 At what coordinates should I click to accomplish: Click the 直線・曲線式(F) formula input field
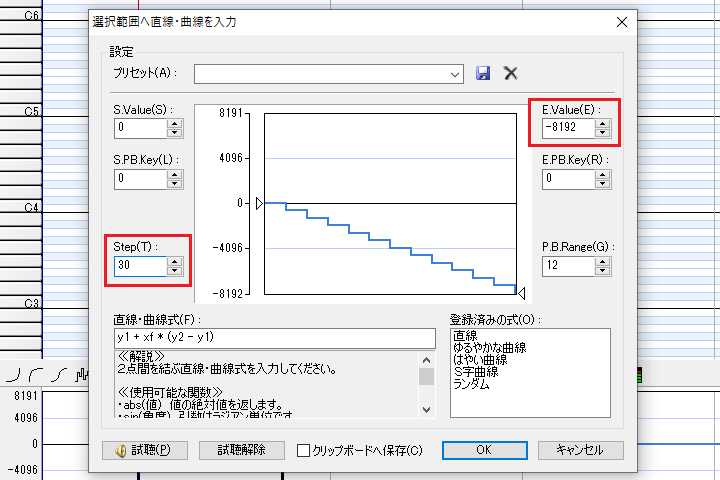click(x=274, y=338)
